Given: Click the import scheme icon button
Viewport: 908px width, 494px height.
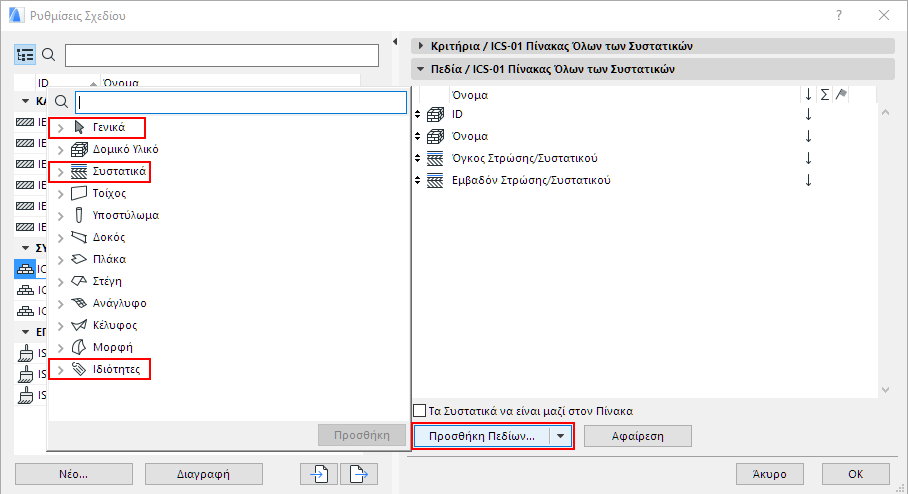Looking at the screenshot, I should coord(319,474).
